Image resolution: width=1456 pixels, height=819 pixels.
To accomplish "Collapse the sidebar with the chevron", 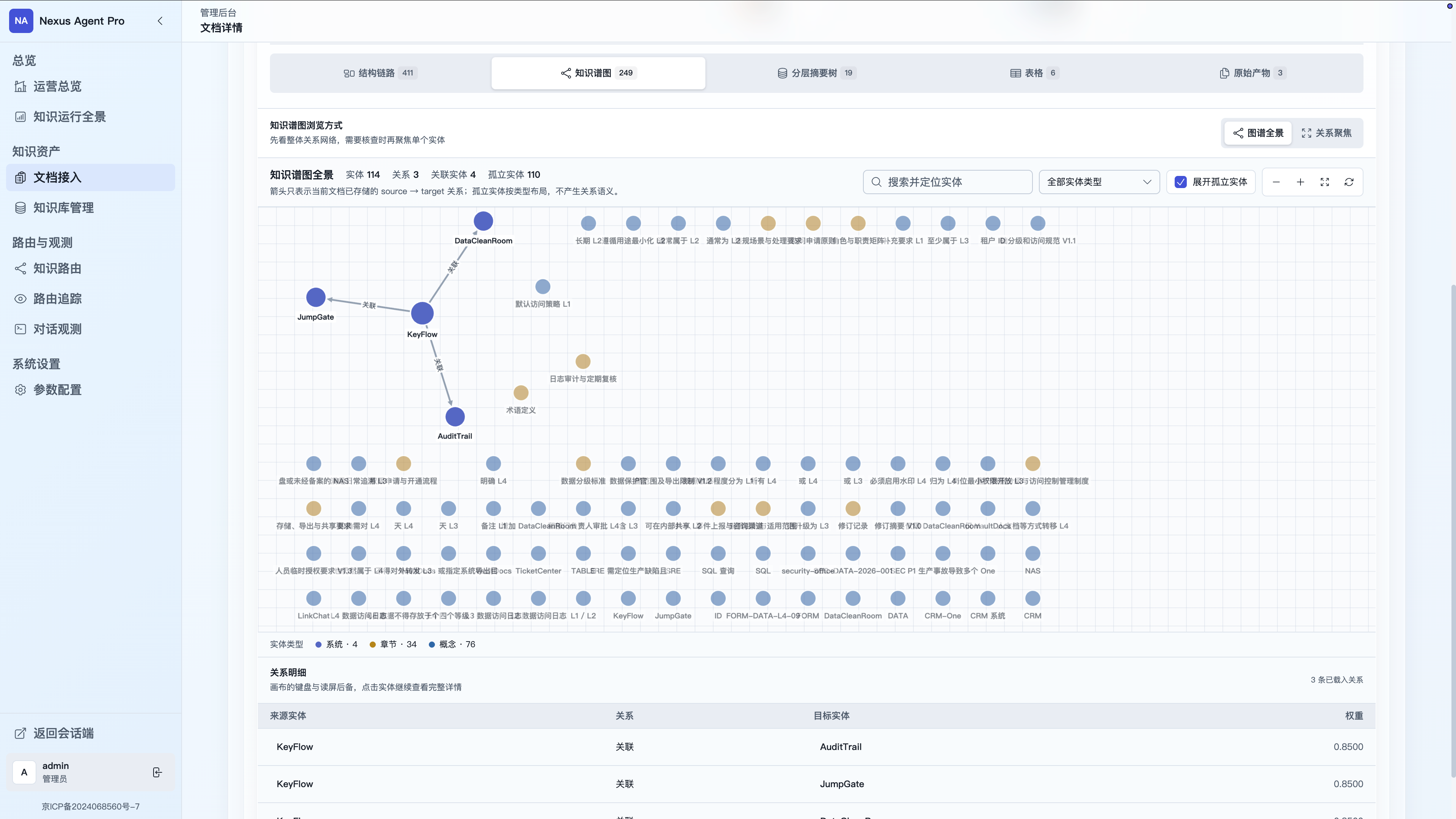I will (160, 21).
